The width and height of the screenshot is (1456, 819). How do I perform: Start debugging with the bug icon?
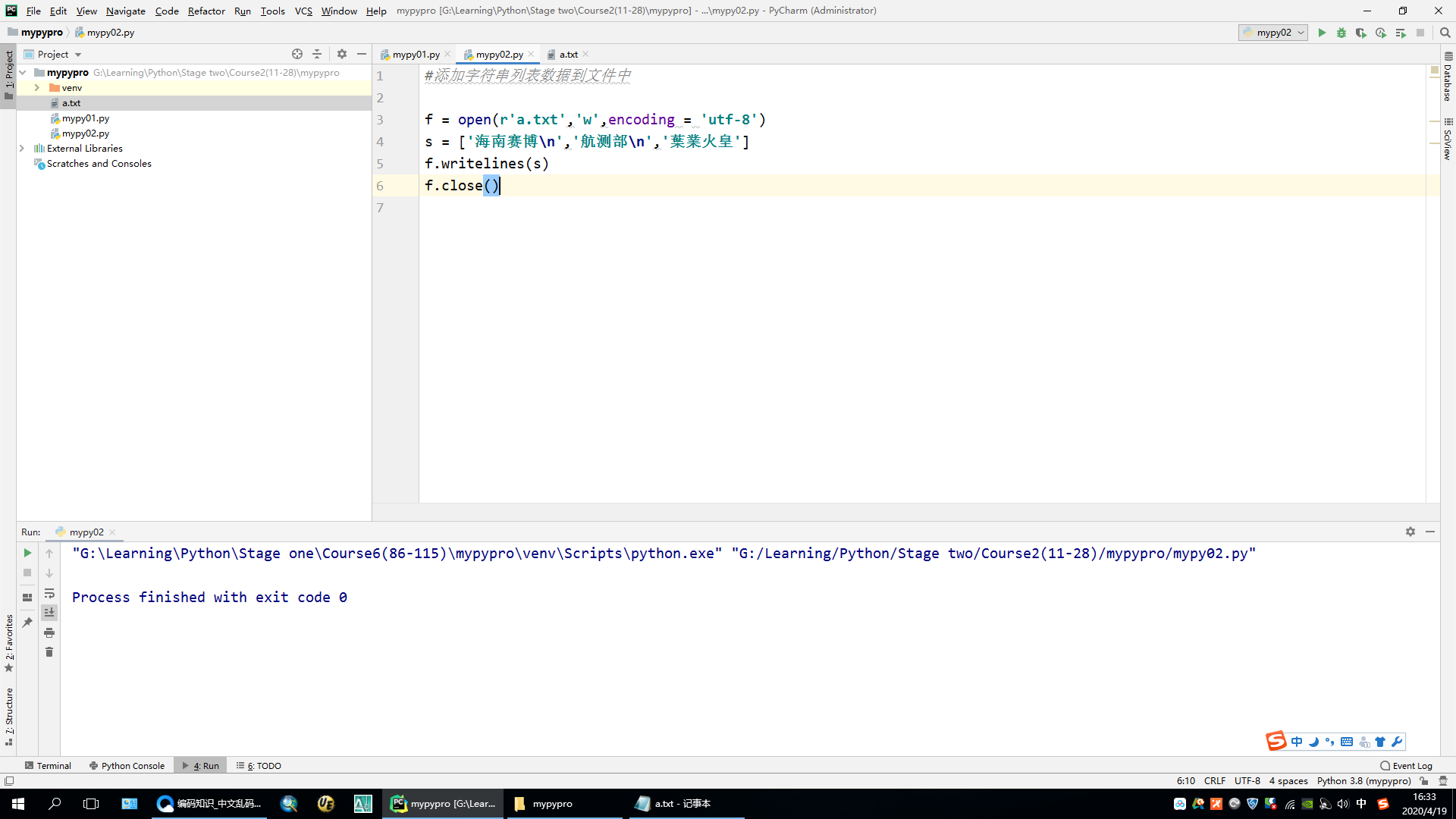[1341, 33]
